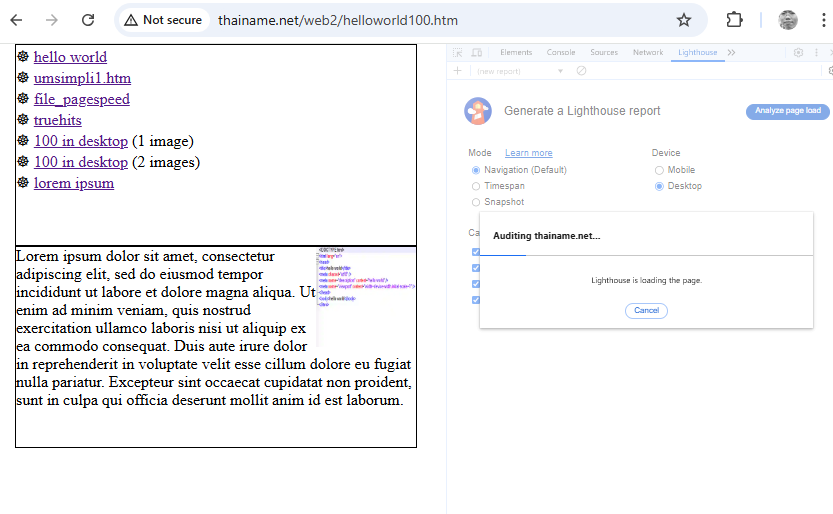Cancel the Lighthouse audit
833x514 pixels.
646,310
